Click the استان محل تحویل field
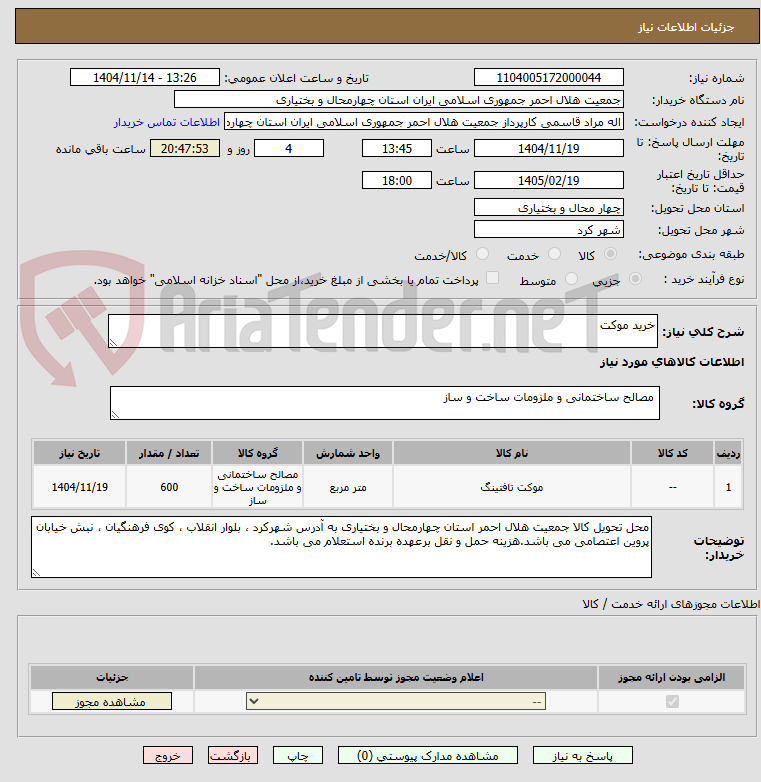Image resolution: width=761 pixels, height=782 pixels. [x=549, y=207]
